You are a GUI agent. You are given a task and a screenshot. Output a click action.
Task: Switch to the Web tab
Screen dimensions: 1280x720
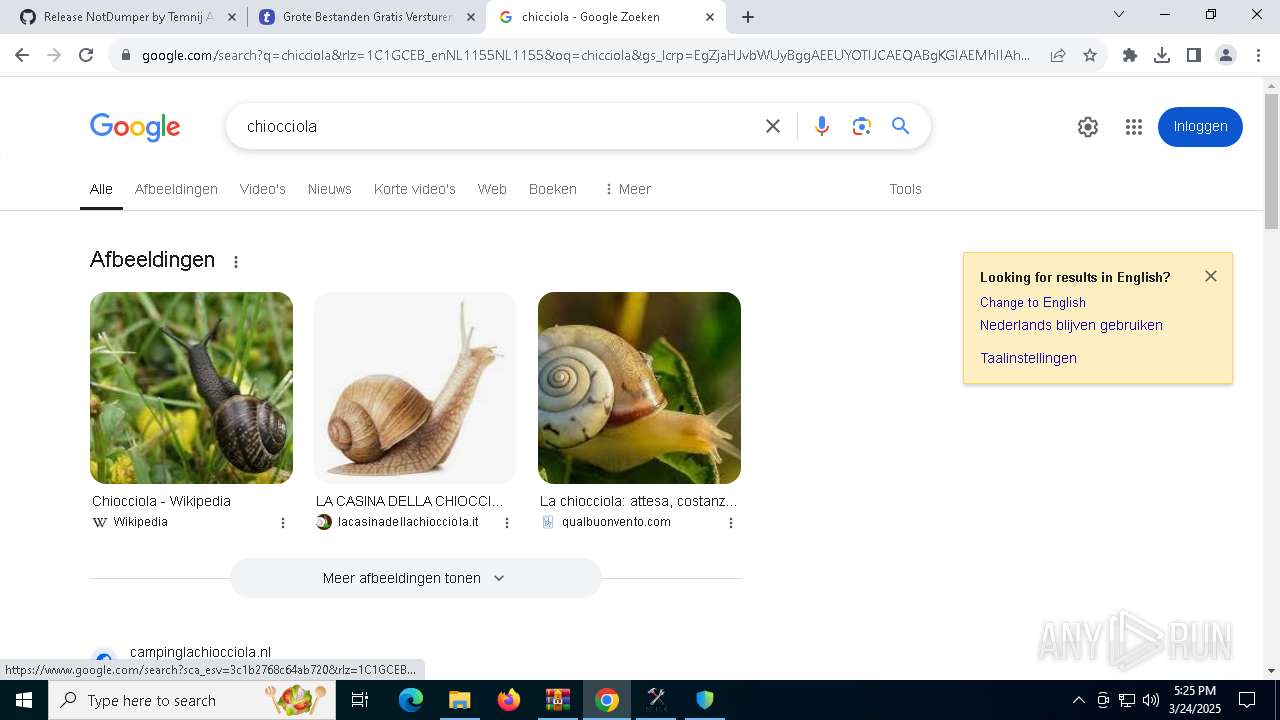click(492, 189)
